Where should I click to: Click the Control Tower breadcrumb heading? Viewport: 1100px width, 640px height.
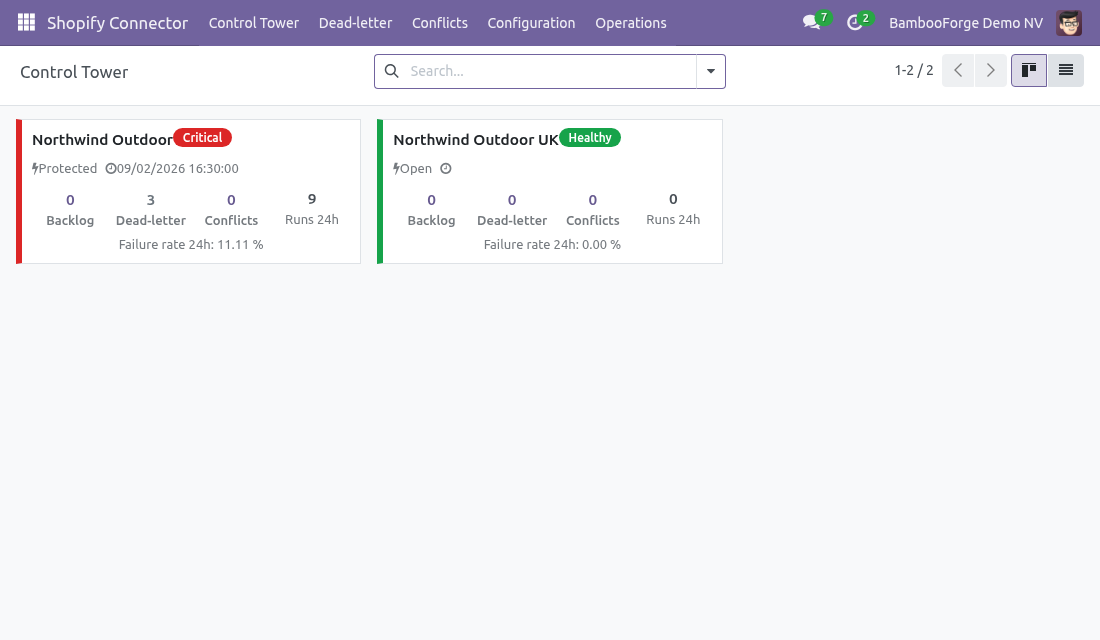click(74, 72)
